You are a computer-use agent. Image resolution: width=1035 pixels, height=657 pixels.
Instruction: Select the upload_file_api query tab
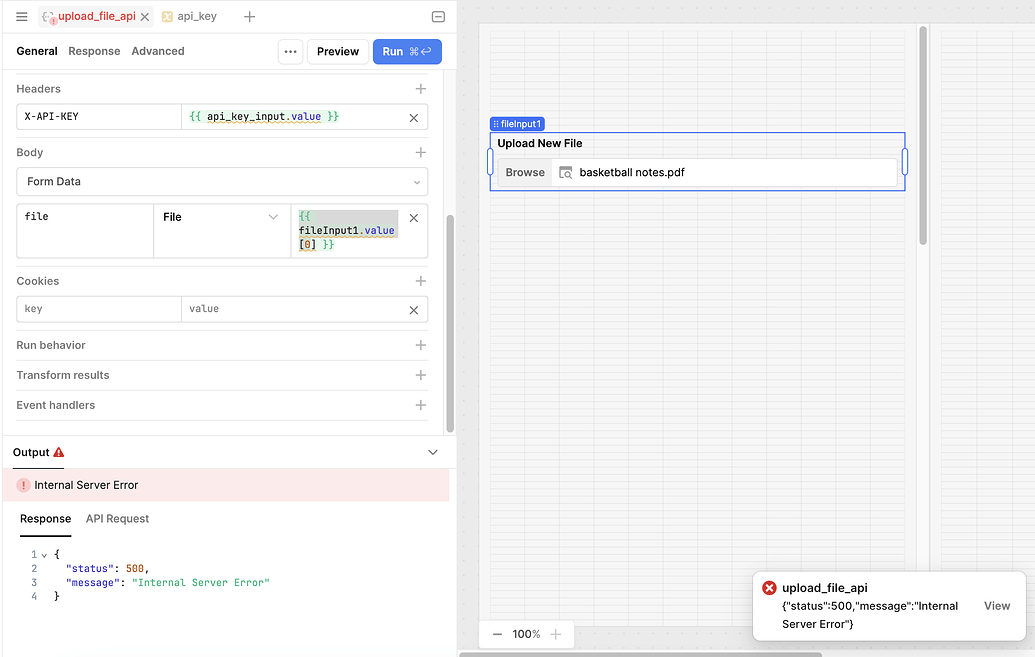[96, 17]
